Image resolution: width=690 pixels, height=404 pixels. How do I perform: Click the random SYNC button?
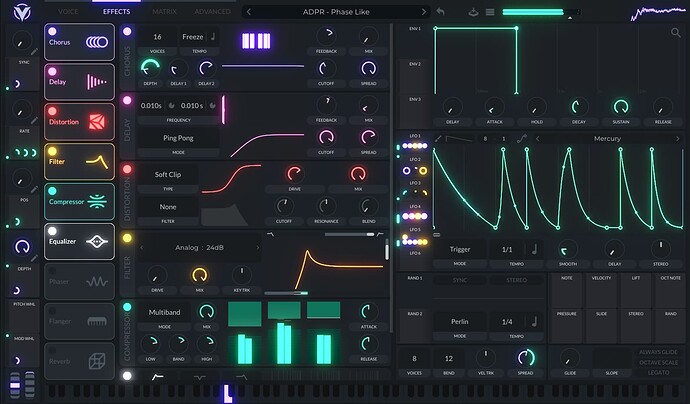(460, 280)
